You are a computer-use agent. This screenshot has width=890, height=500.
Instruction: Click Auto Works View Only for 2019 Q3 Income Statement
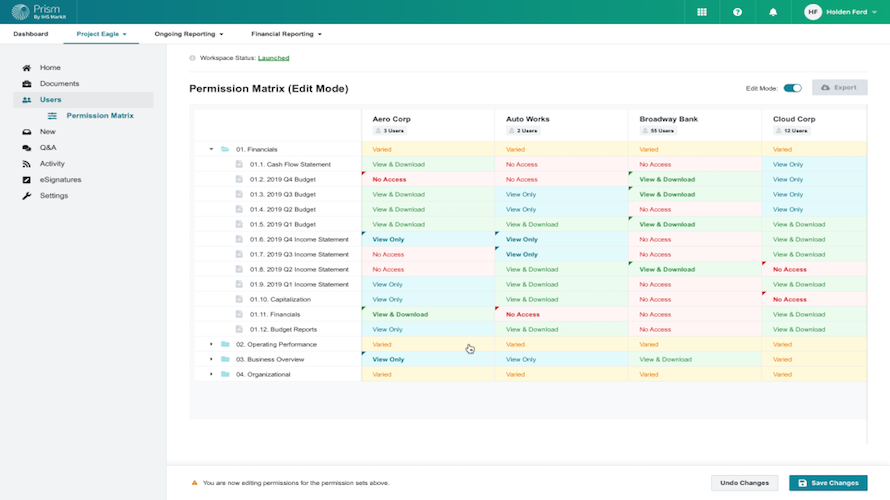click(561, 254)
